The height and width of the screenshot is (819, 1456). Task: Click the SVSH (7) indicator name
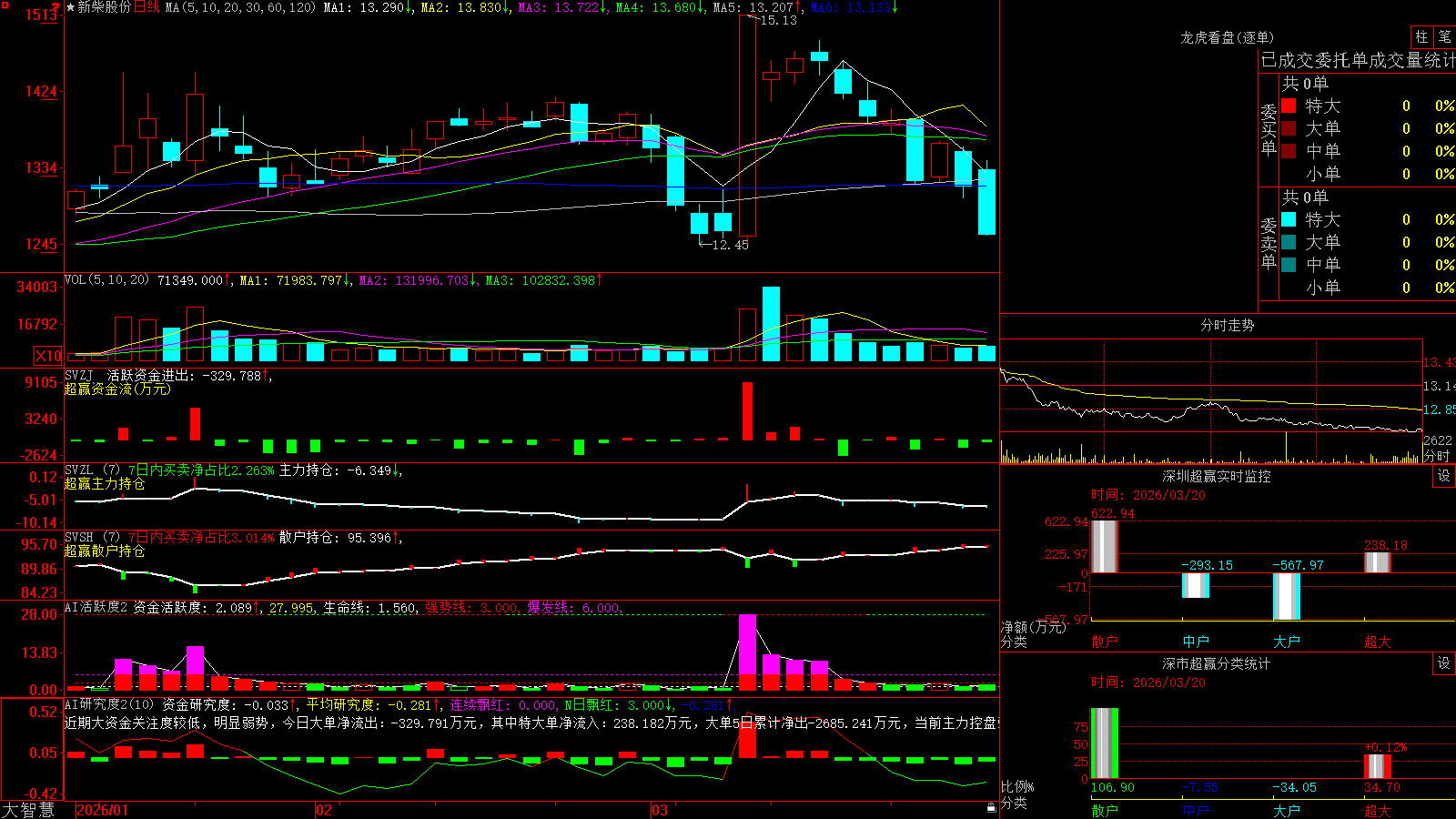tap(92, 538)
